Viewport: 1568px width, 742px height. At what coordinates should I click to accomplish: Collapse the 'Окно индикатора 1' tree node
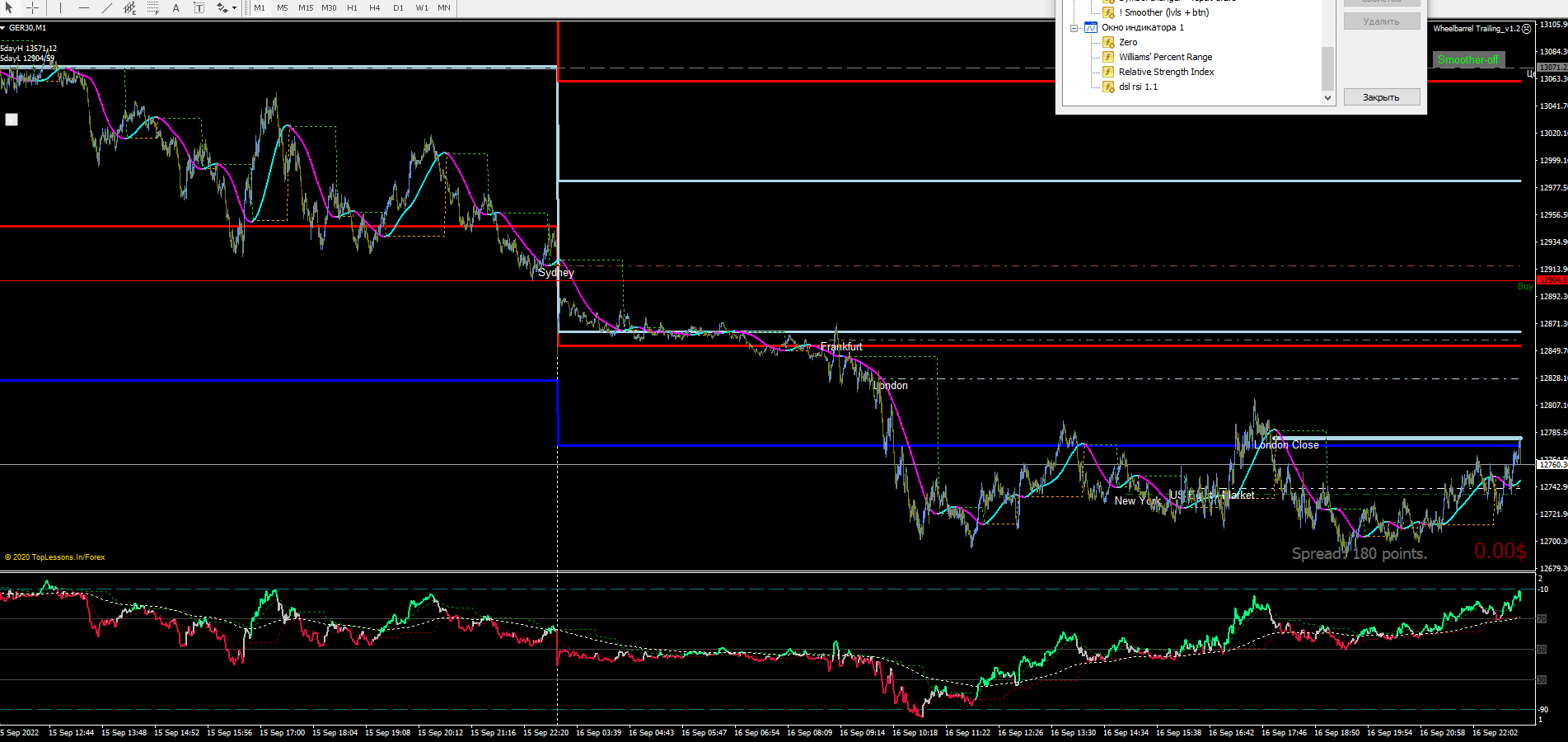[x=1074, y=28]
